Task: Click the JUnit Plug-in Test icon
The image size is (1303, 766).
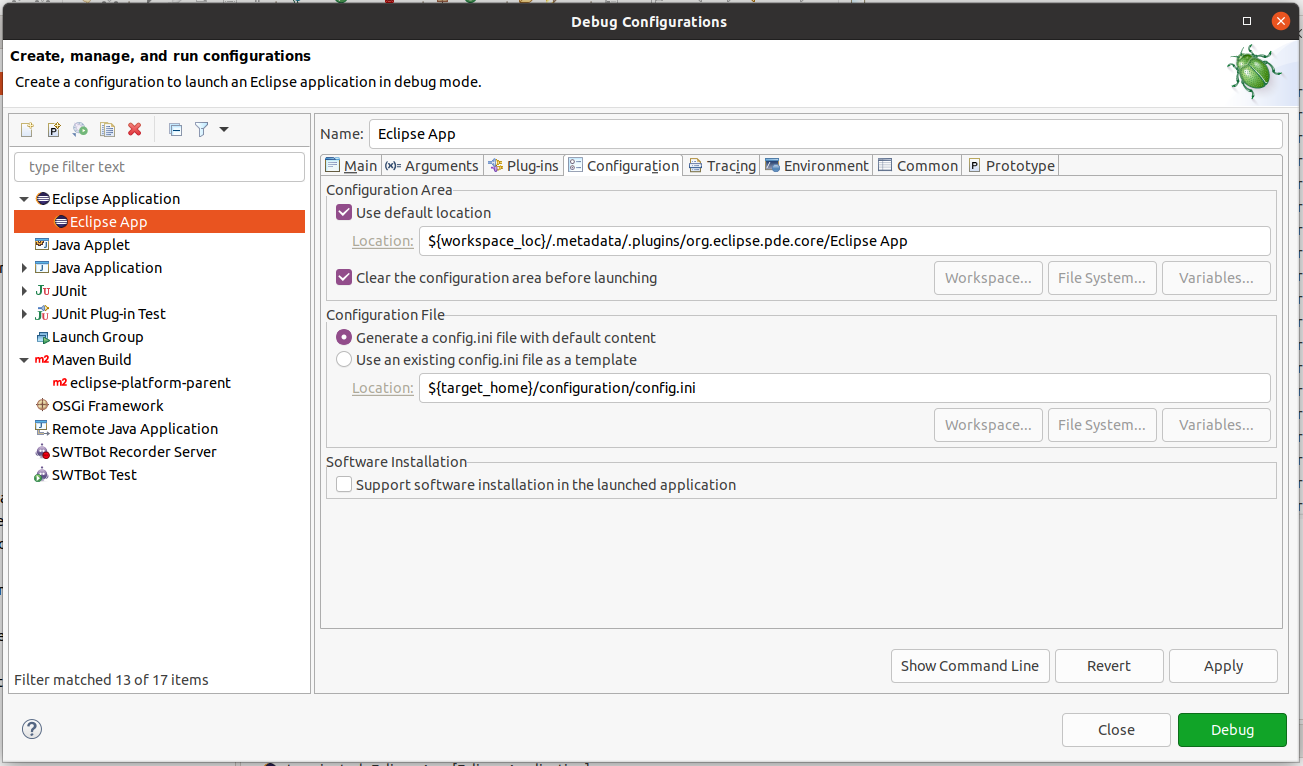Action: tap(42, 314)
